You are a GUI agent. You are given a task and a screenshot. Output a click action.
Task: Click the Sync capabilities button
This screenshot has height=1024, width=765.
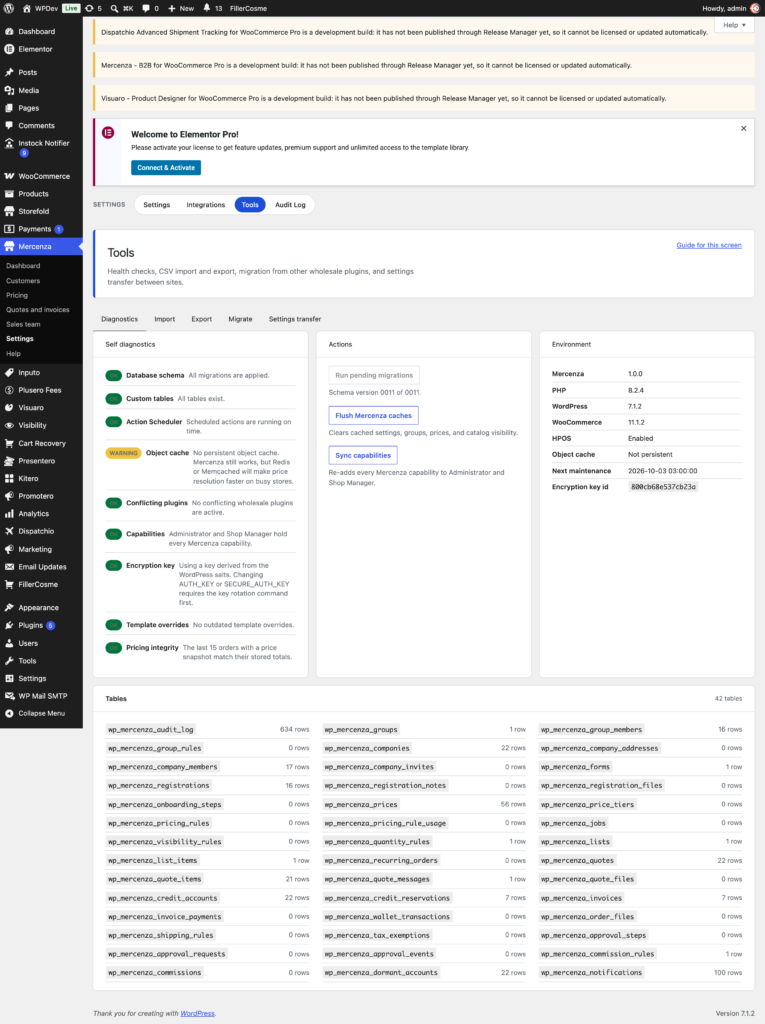click(x=363, y=455)
